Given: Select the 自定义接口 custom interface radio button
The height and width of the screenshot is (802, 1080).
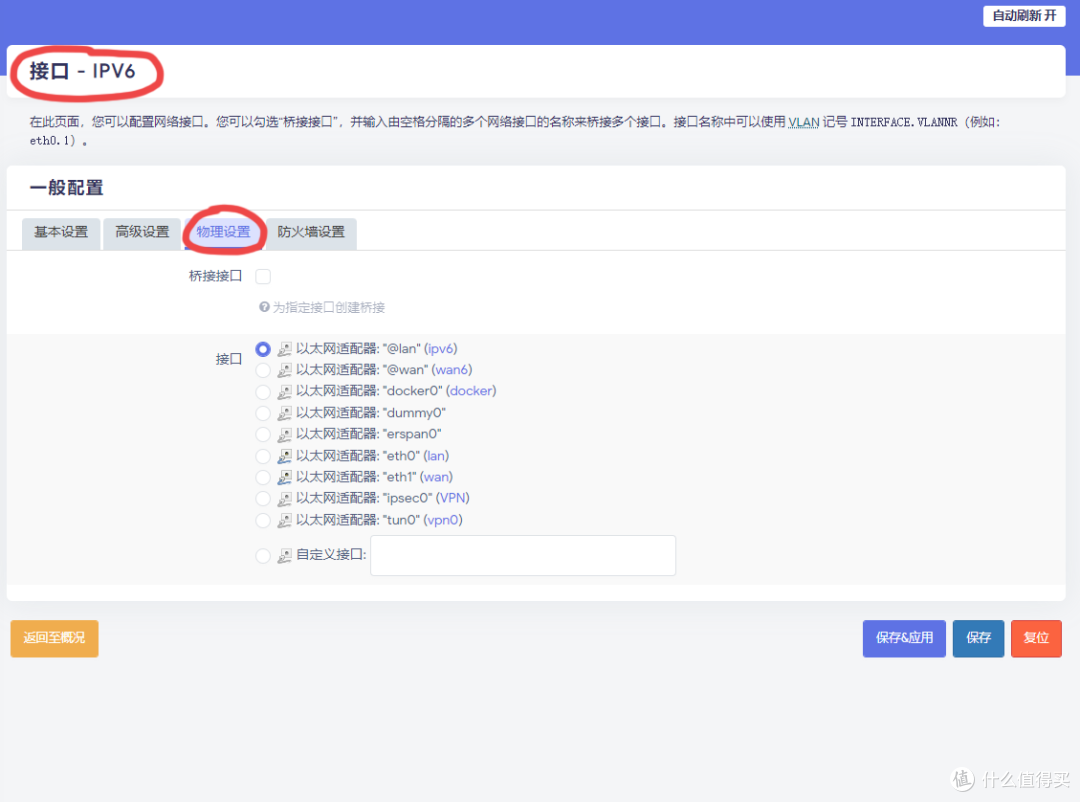Looking at the screenshot, I should click(262, 555).
